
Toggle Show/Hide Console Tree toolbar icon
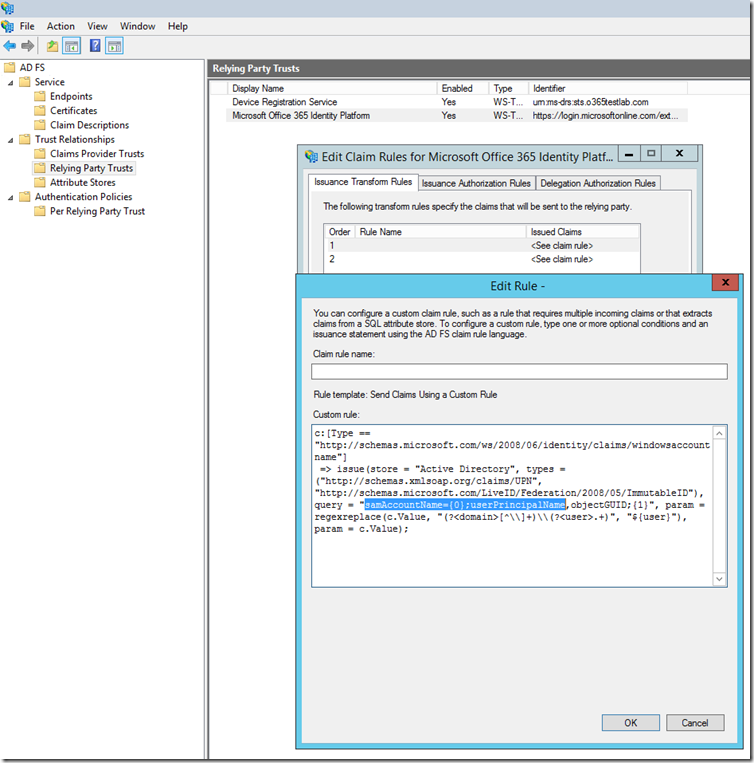click(x=72, y=46)
